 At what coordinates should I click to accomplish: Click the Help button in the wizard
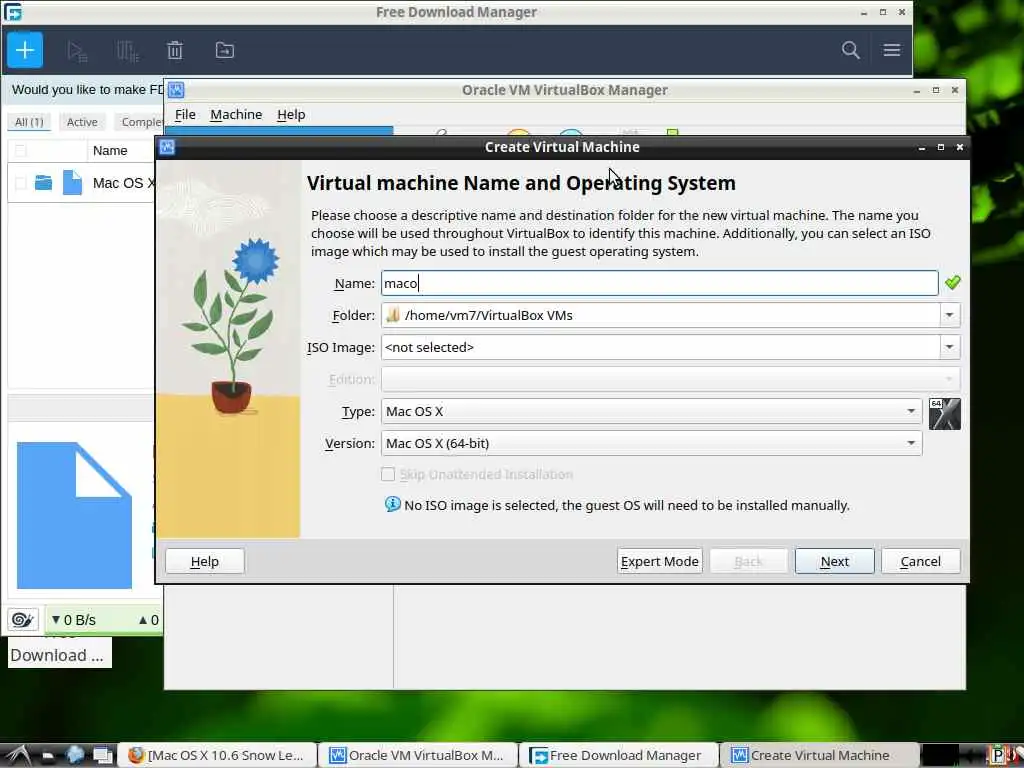(204, 561)
